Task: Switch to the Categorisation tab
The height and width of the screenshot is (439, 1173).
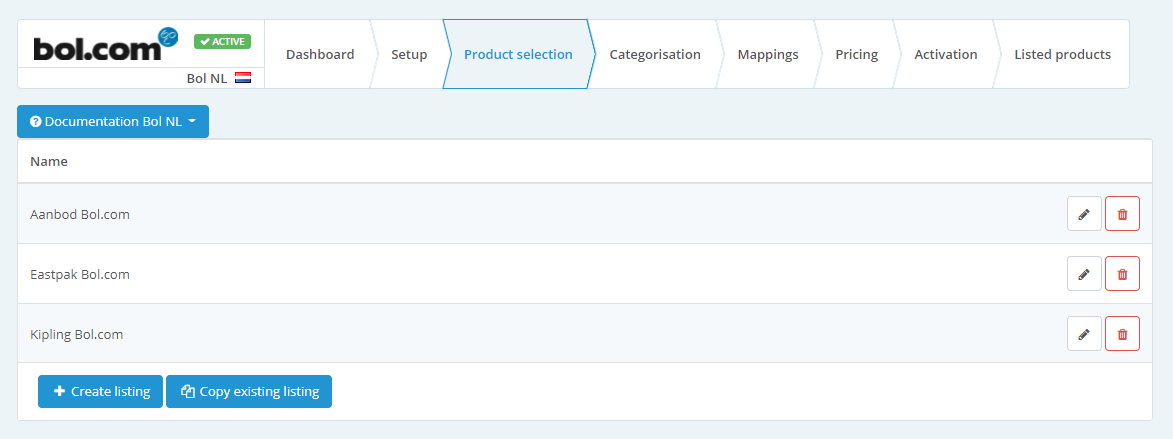Action: (655, 55)
